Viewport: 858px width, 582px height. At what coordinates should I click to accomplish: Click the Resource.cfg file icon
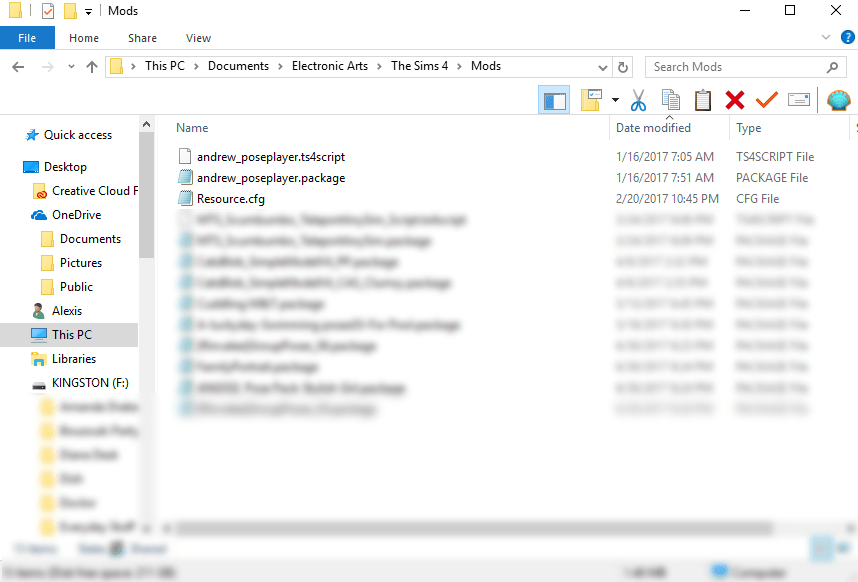[185, 198]
